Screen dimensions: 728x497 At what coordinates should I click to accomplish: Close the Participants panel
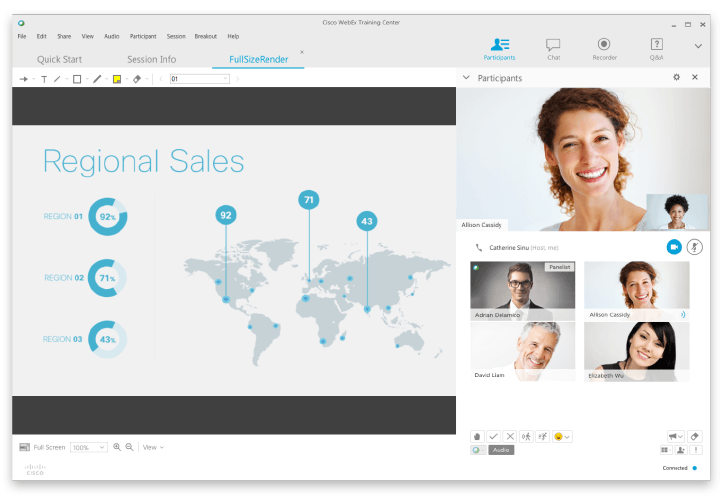(x=695, y=77)
